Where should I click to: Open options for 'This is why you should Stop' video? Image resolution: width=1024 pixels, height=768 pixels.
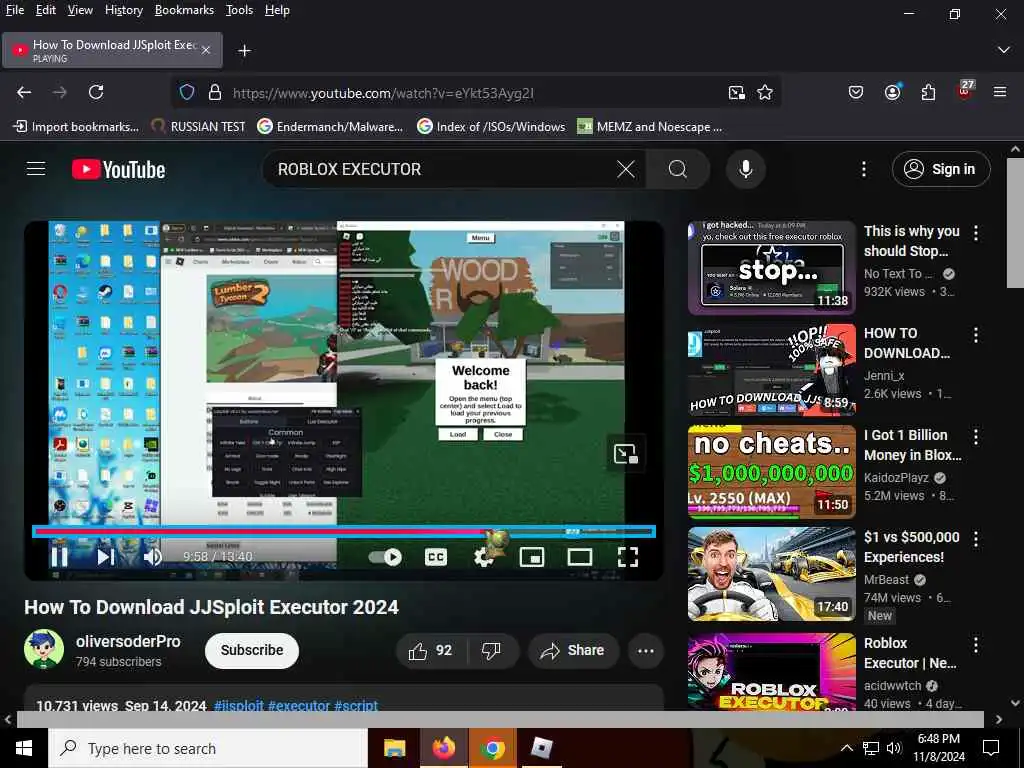coord(976,232)
